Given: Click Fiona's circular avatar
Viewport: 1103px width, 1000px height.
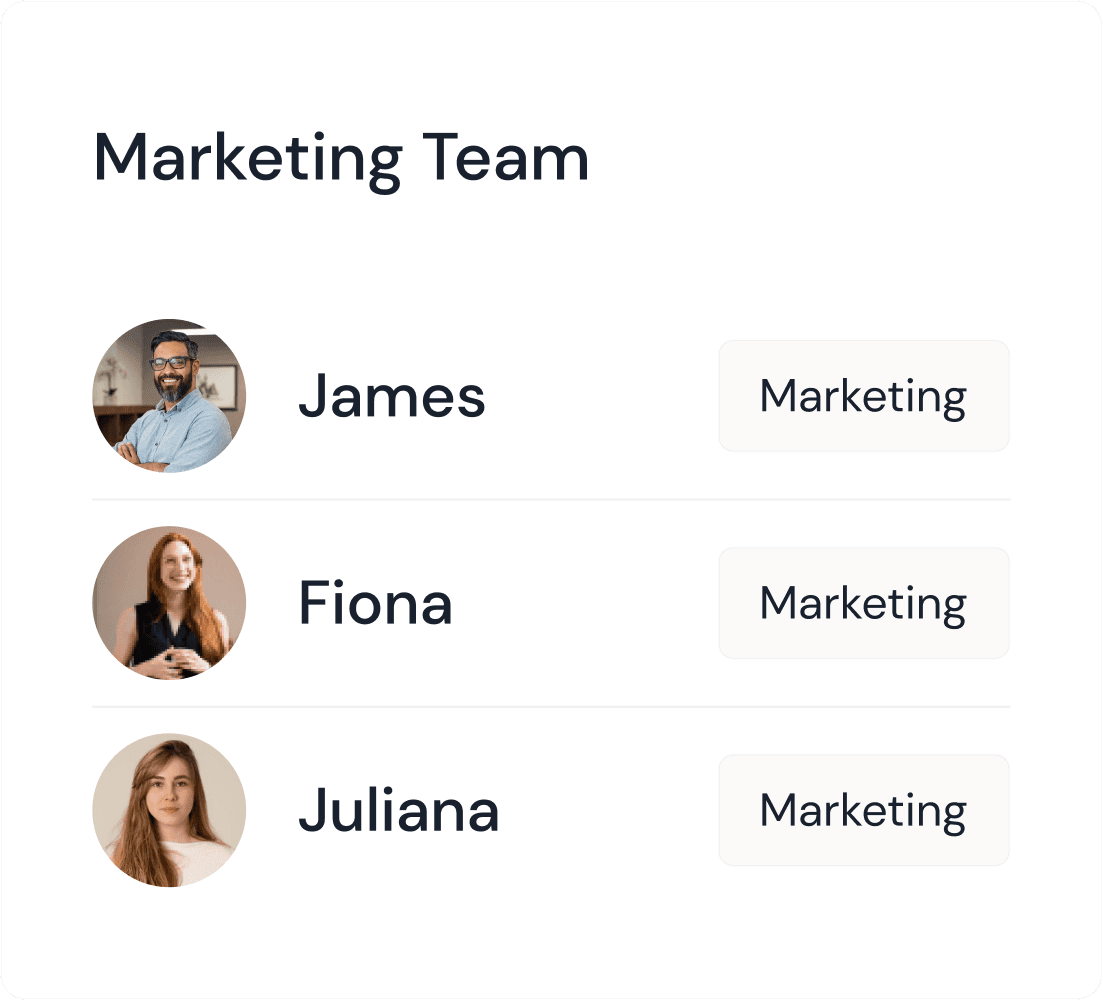Looking at the screenshot, I should tap(170, 603).
